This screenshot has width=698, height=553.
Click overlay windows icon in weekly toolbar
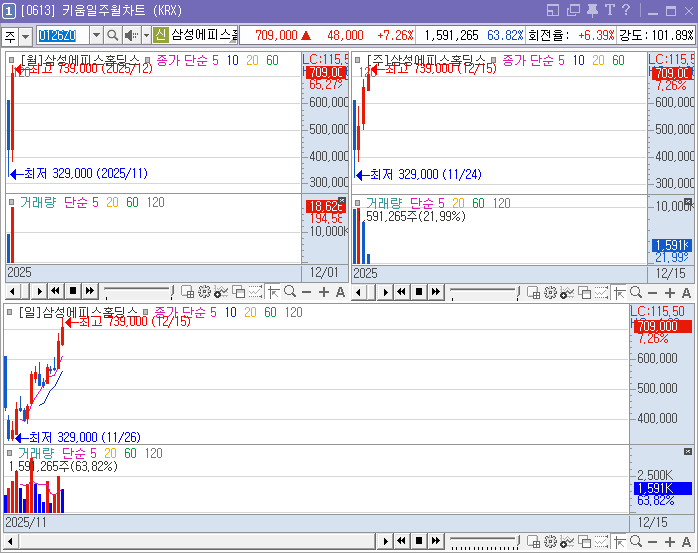(584, 293)
